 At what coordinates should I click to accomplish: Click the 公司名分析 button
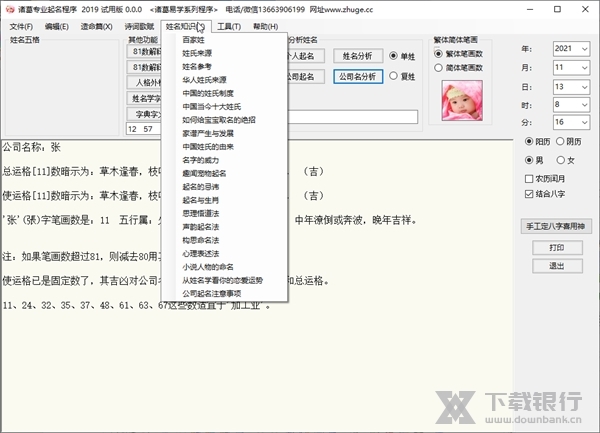358,77
